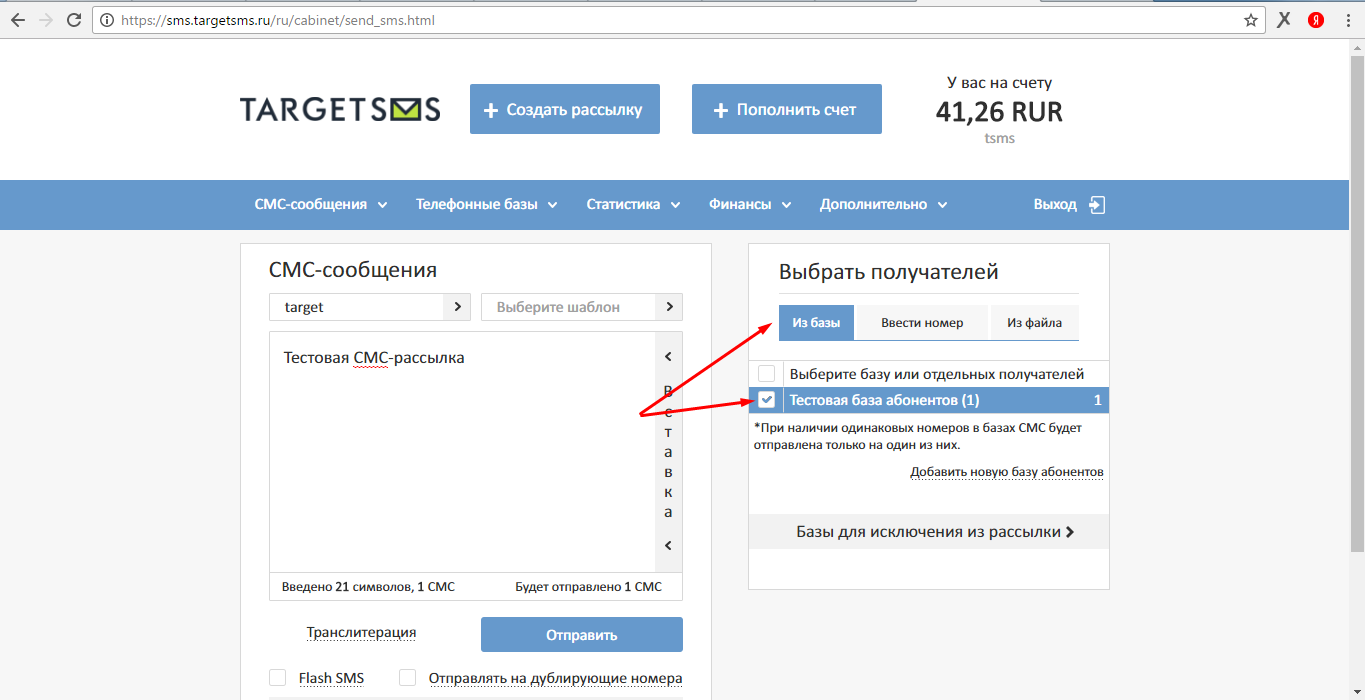The width and height of the screenshot is (1365, 700).
Task: Click 'Выбрать получателей' heading
Action: click(888, 272)
